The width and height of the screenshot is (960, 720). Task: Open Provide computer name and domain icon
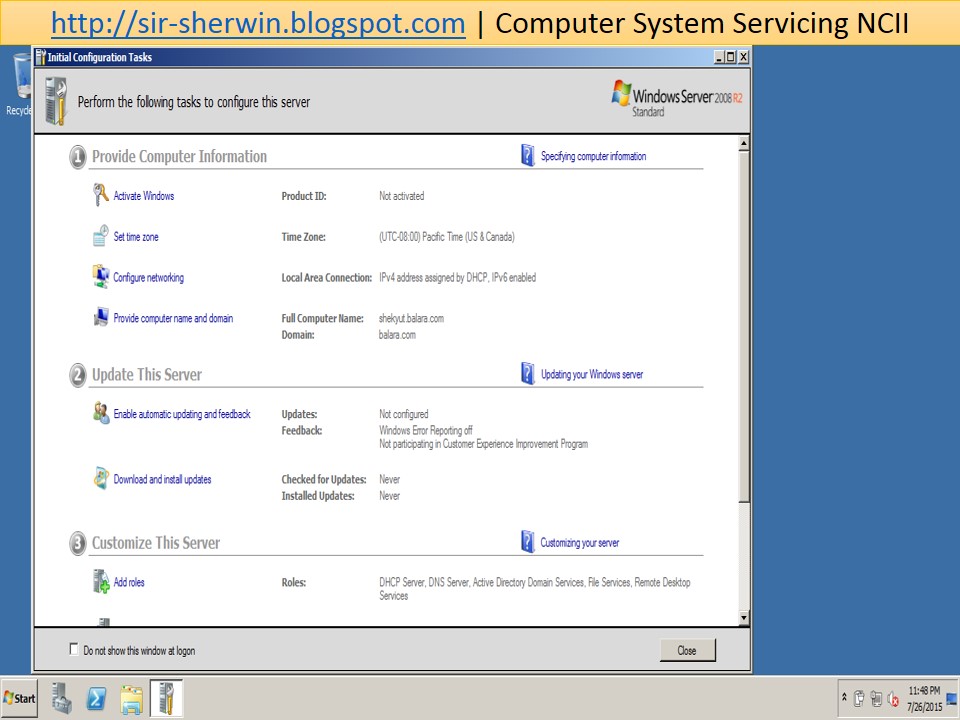point(101,317)
